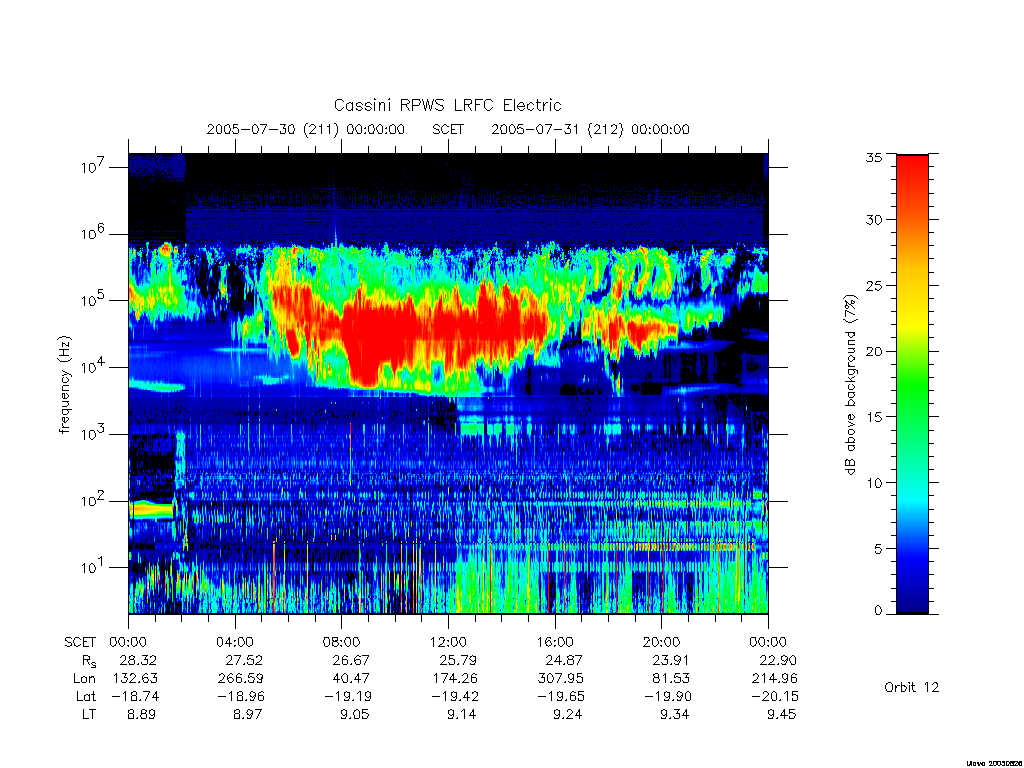1024x768 pixels.
Task: Click the Lon value '307.95'
Action: tap(561, 679)
